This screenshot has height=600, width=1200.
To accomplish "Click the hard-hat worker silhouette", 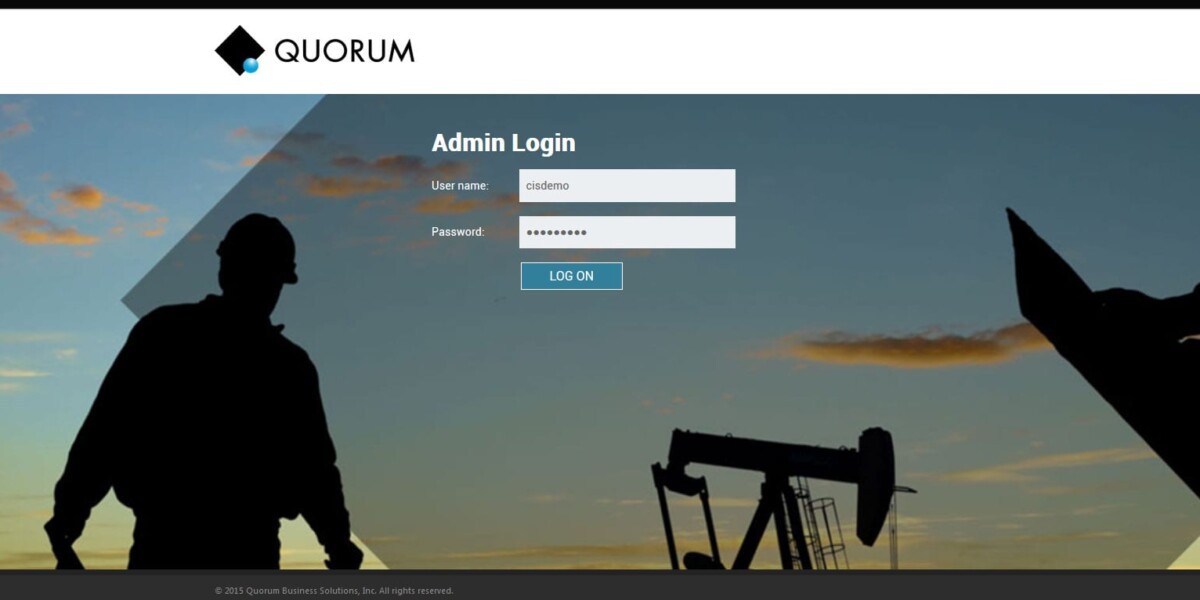I will pos(205,400).
